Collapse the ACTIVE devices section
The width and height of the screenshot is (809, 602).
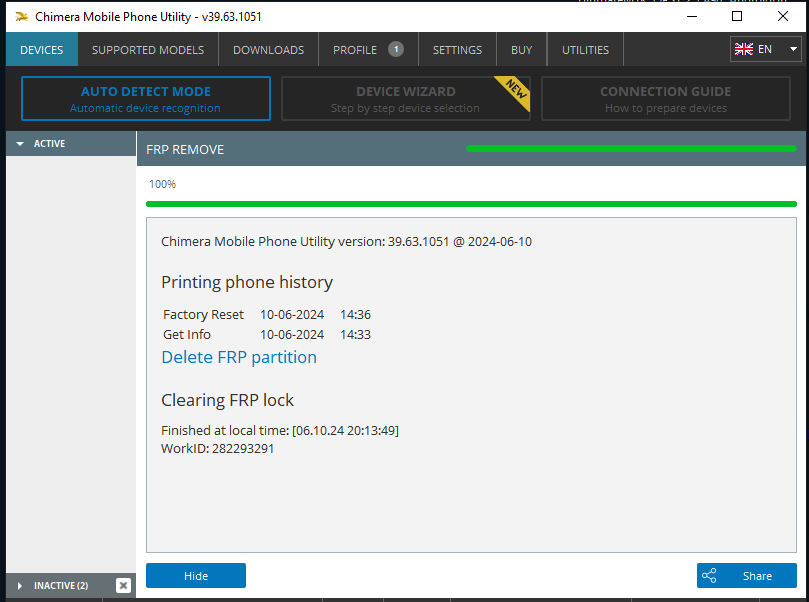(71, 143)
